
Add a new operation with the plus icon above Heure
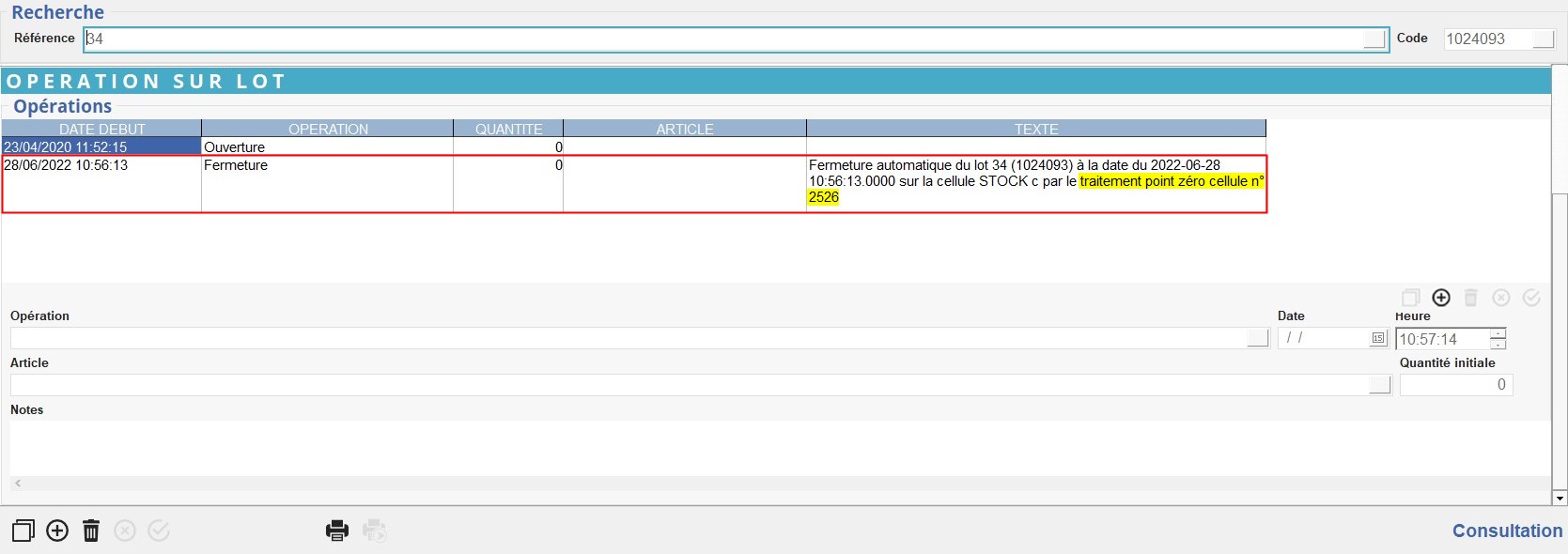[1441, 298]
